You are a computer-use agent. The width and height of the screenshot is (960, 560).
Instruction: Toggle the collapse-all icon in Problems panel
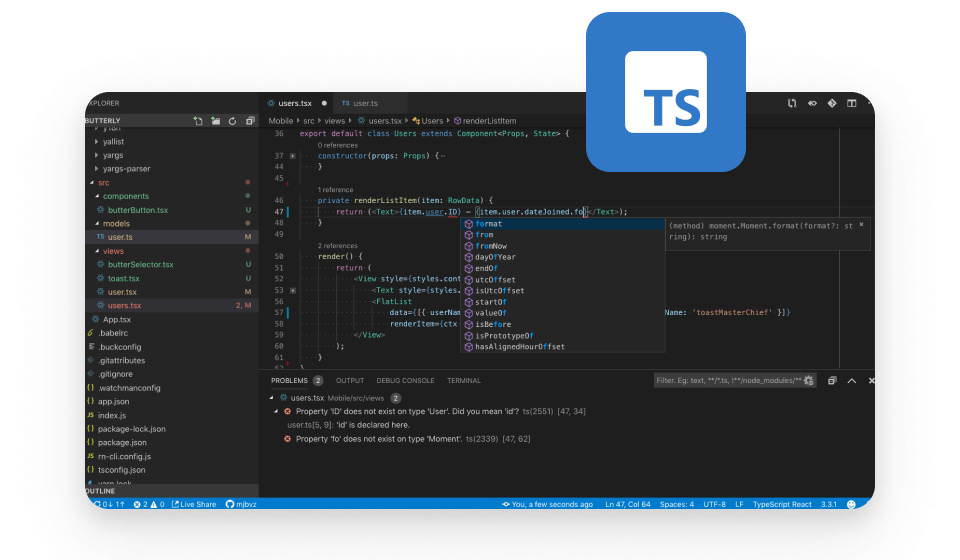831,381
